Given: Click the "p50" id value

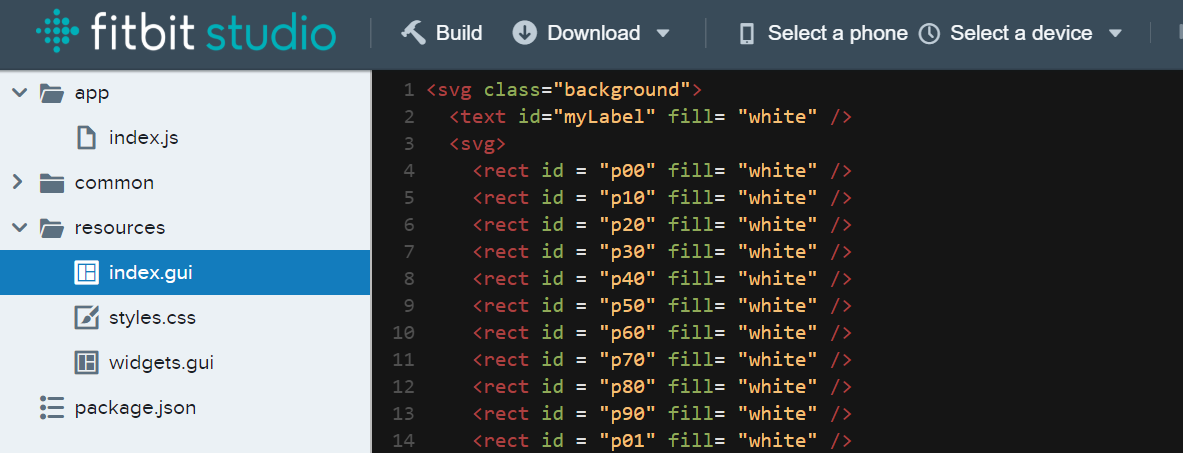Looking at the screenshot, I should 628,306.
